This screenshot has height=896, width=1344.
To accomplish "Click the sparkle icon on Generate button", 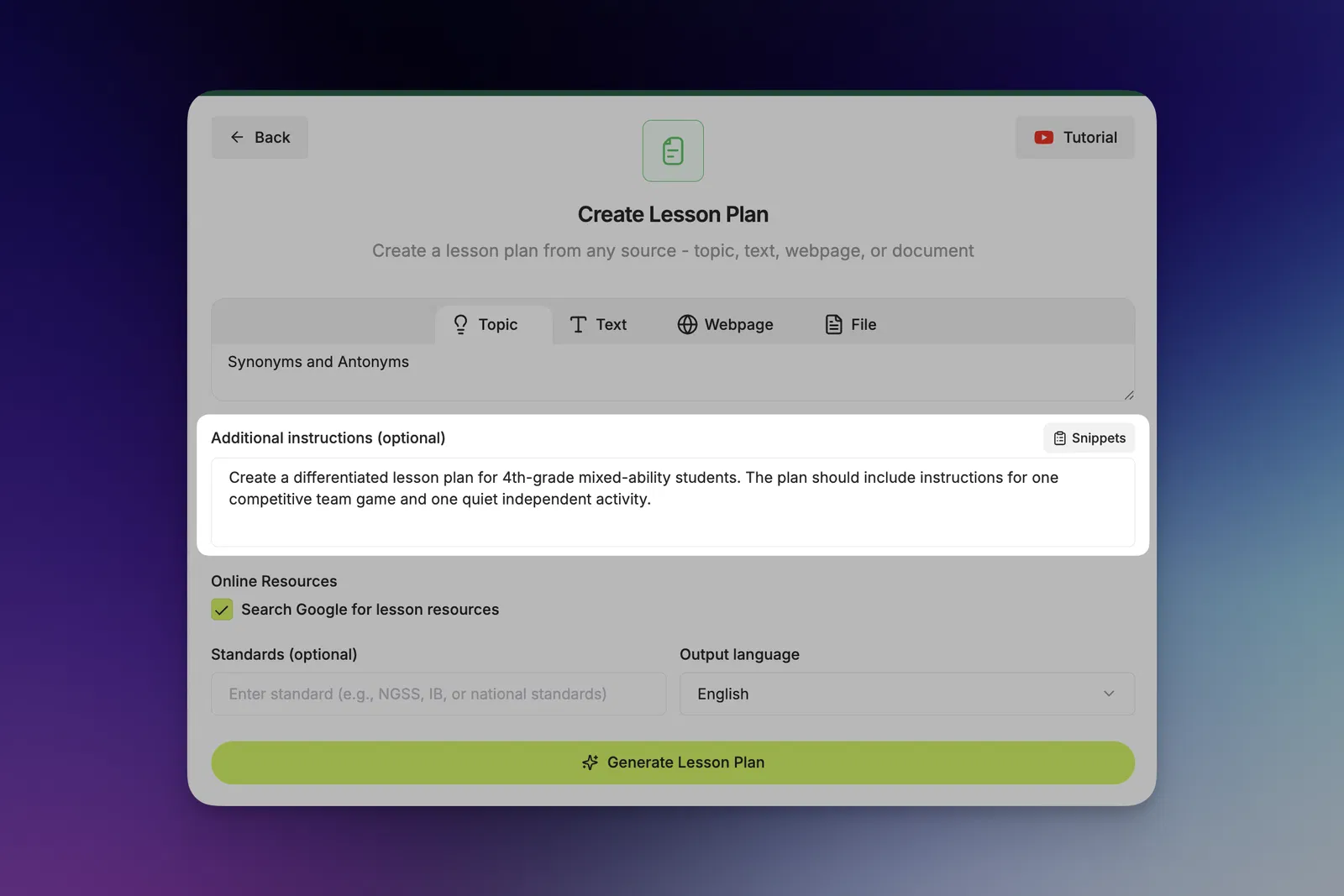I will [x=590, y=762].
